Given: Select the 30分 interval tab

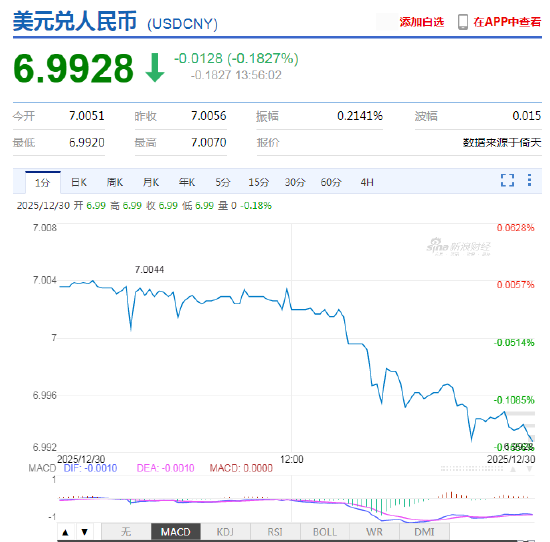Looking at the screenshot, I should click(x=295, y=182).
